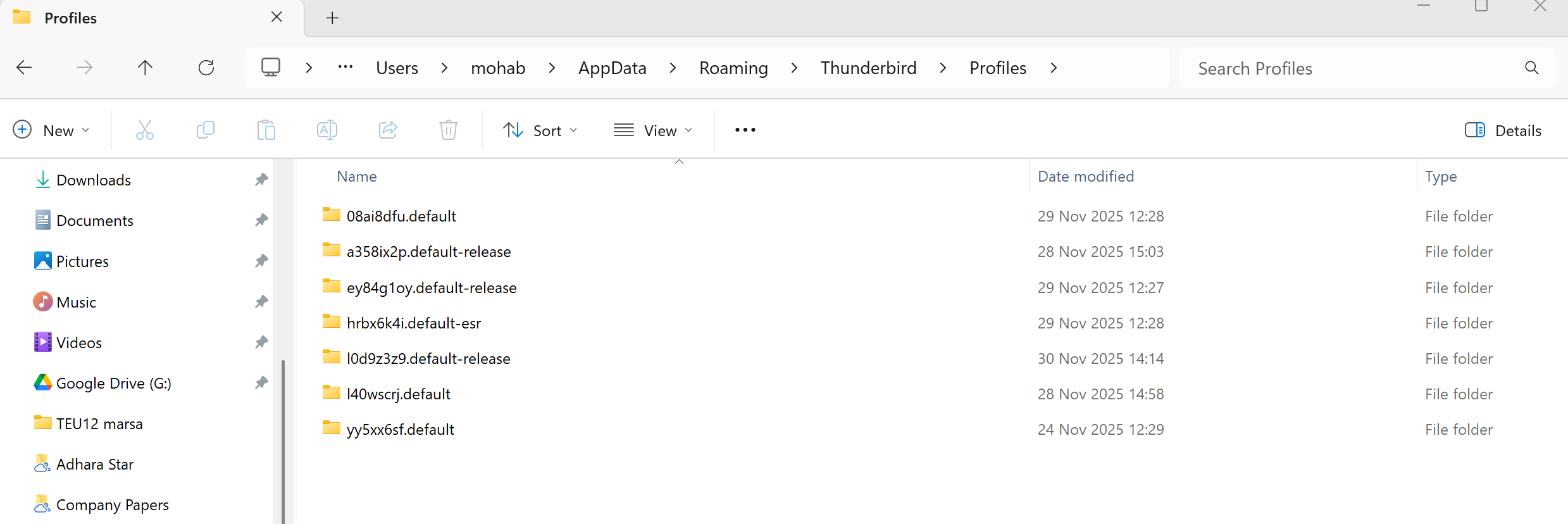This screenshot has width=1568, height=524.
Task: Navigate to Thunderbird in breadcrumb path
Action: tap(868, 68)
